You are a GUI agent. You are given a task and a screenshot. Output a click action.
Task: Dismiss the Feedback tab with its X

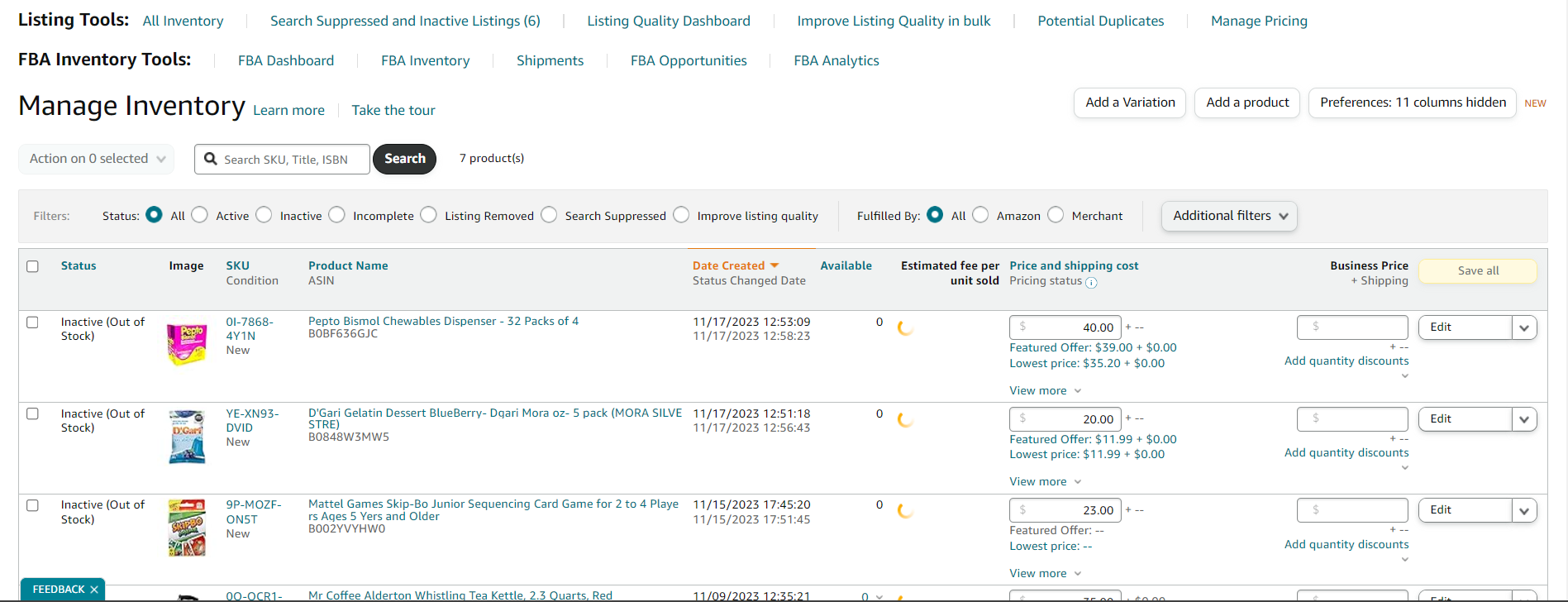(94, 590)
